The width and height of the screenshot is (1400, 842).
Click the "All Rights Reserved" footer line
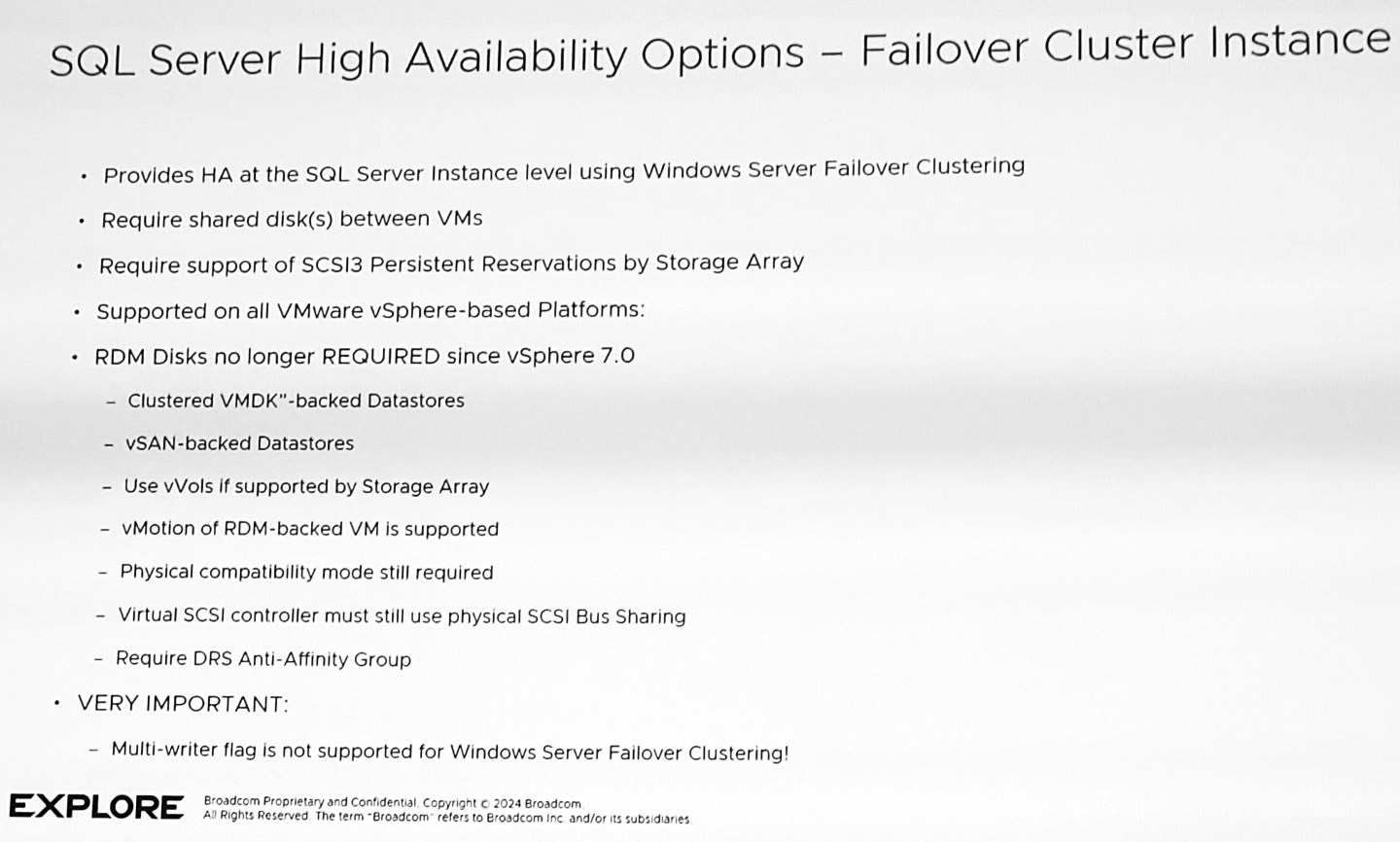(447, 818)
